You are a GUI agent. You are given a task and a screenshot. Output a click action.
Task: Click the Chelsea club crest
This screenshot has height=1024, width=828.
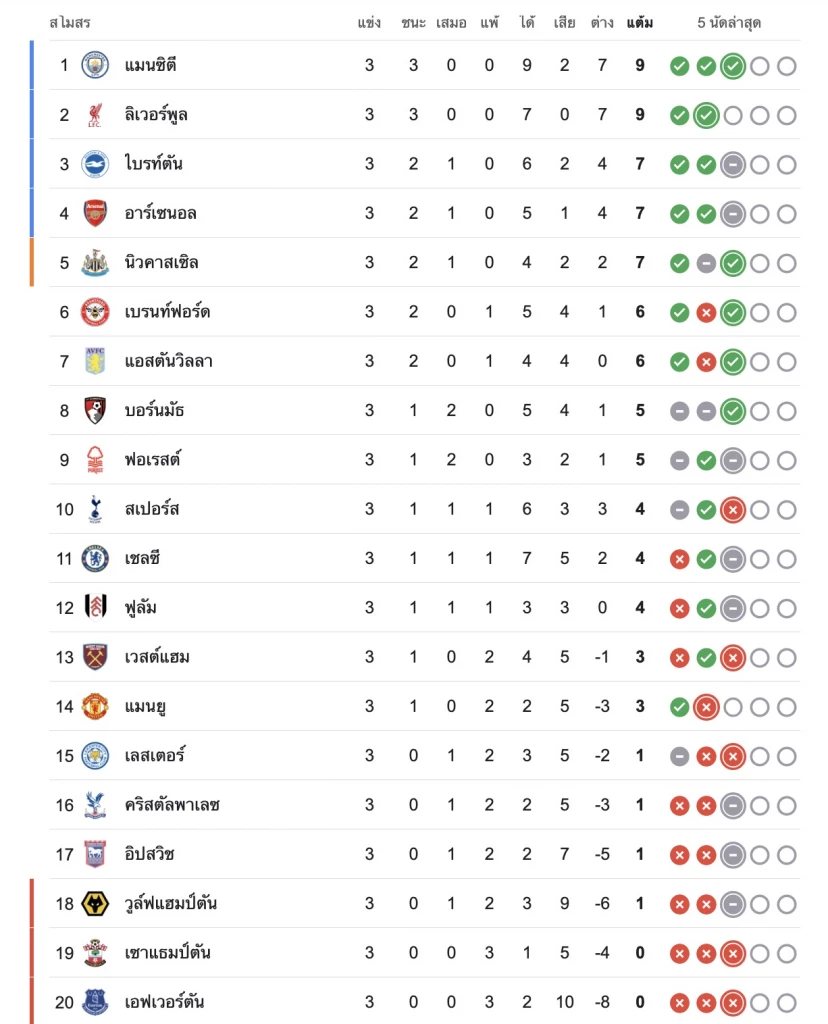click(x=95, y=558)
